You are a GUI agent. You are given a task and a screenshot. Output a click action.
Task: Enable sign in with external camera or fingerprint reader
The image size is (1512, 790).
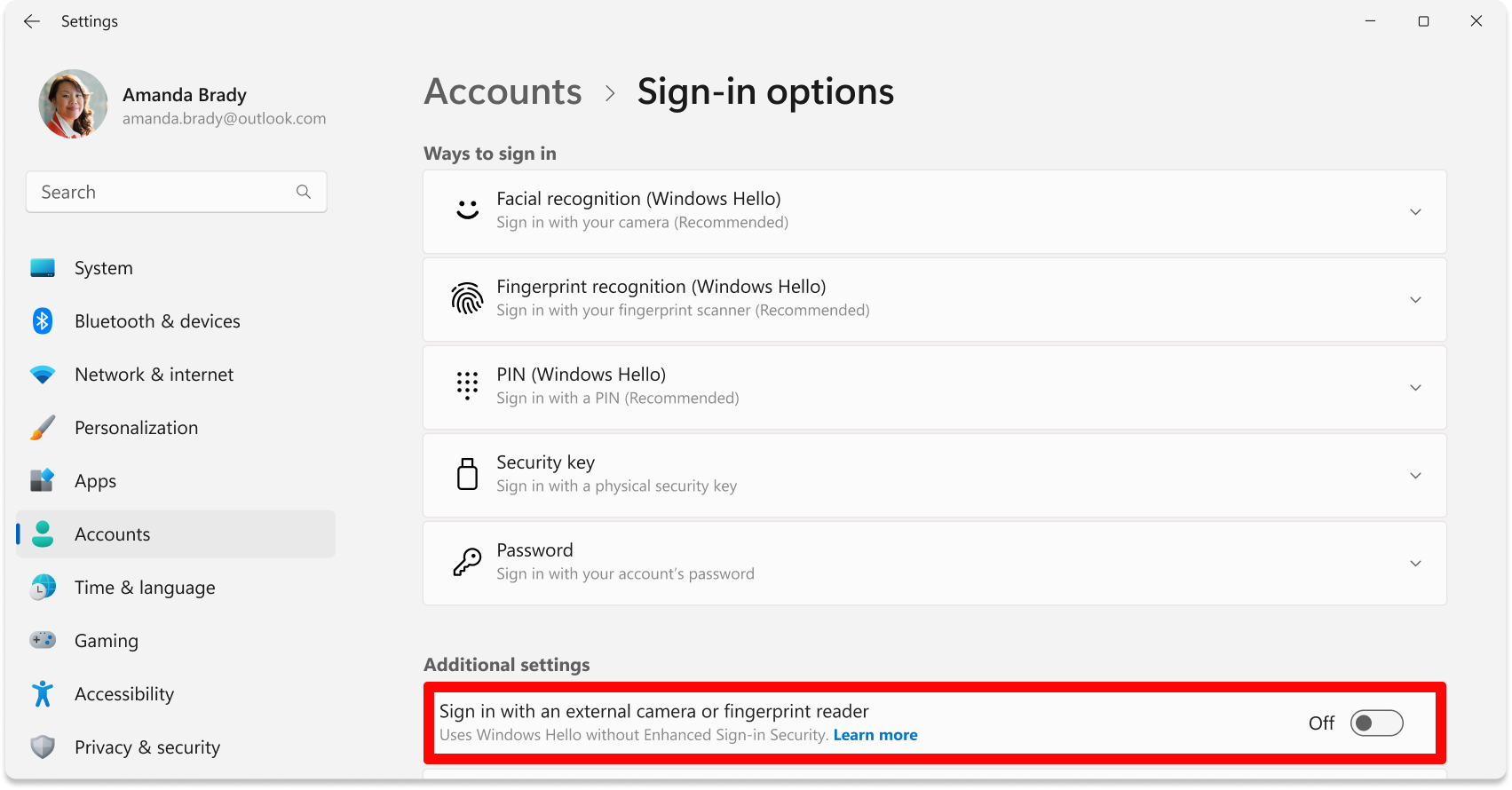[x=1376, y=723]
